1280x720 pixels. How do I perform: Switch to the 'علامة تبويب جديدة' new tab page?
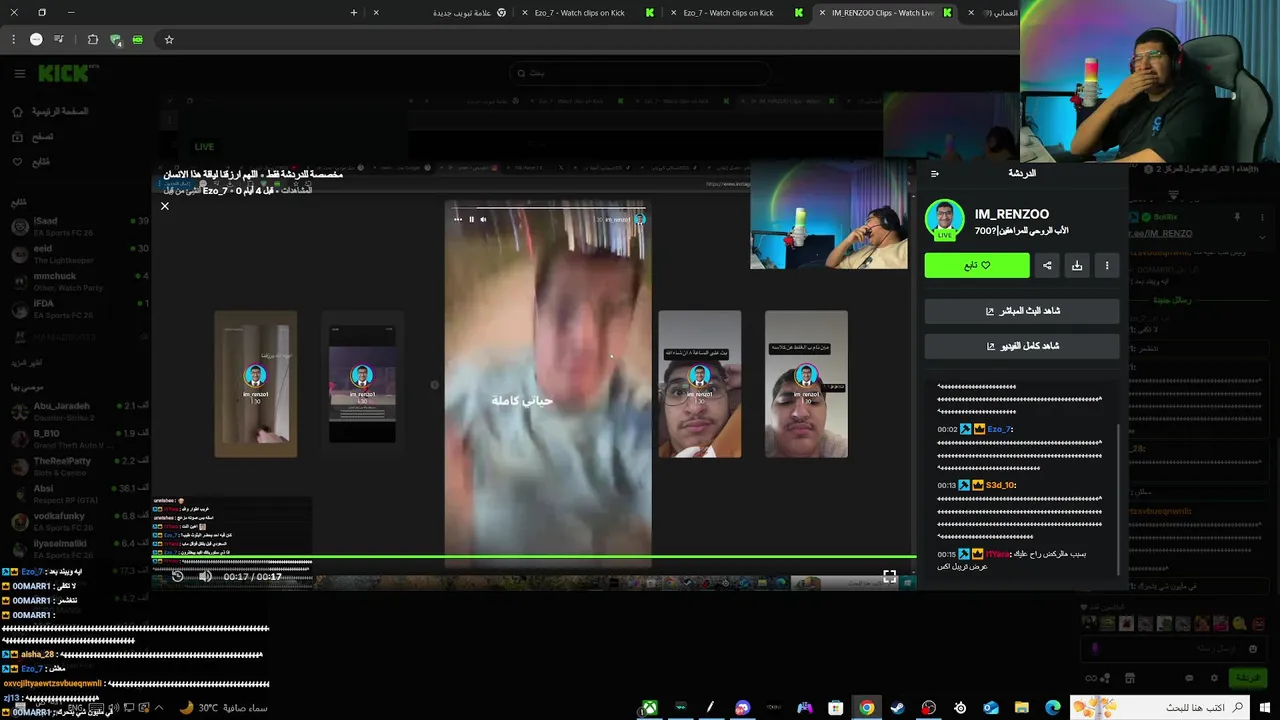click(x=440, y=13)
